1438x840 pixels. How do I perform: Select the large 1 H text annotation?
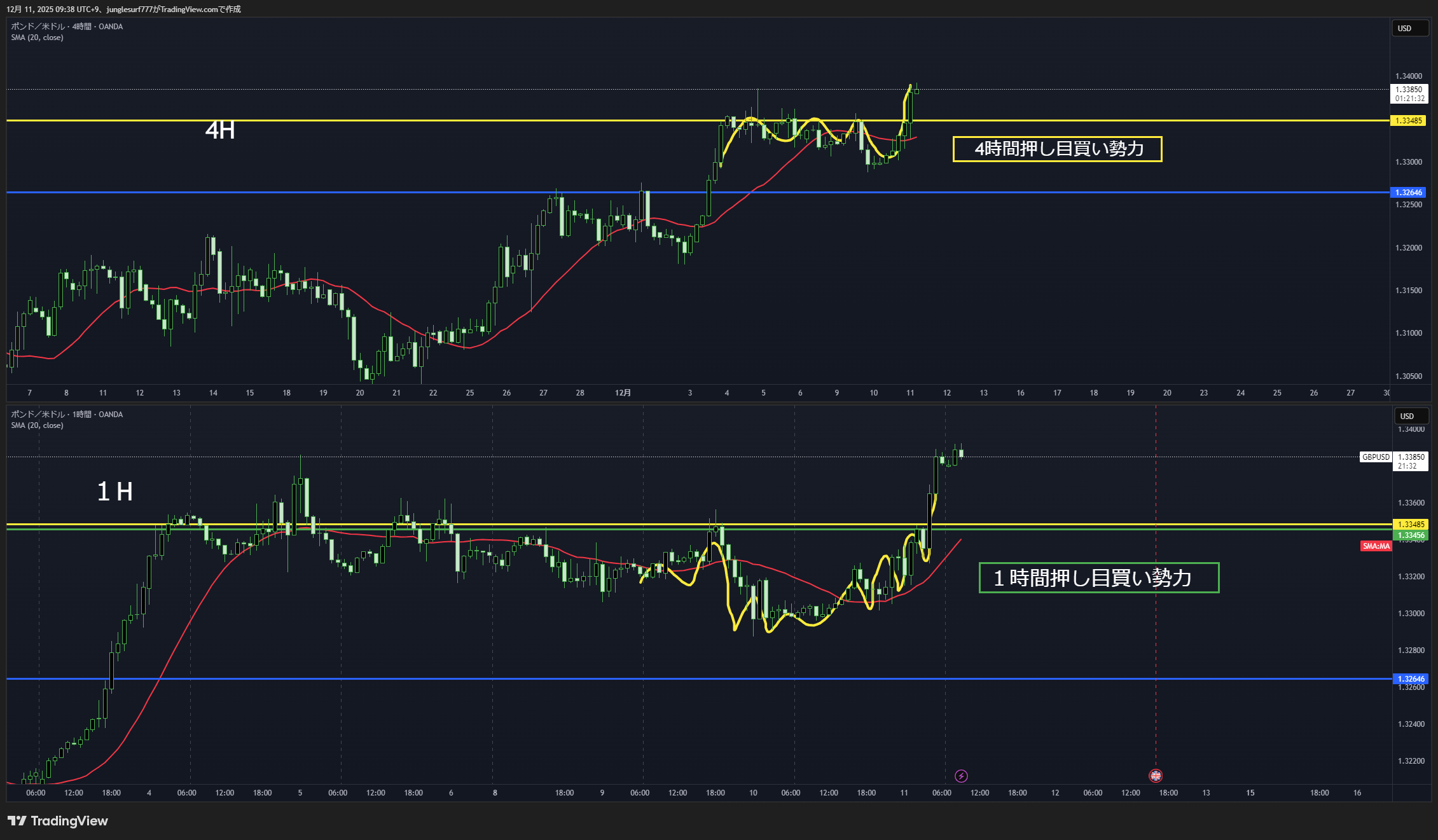click(114, 492)
